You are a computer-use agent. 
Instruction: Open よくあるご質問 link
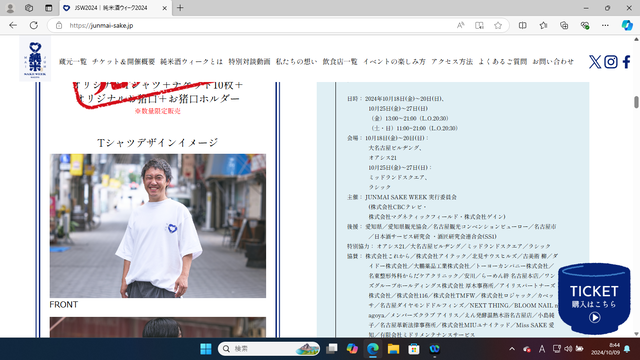[x=502, y=62]
